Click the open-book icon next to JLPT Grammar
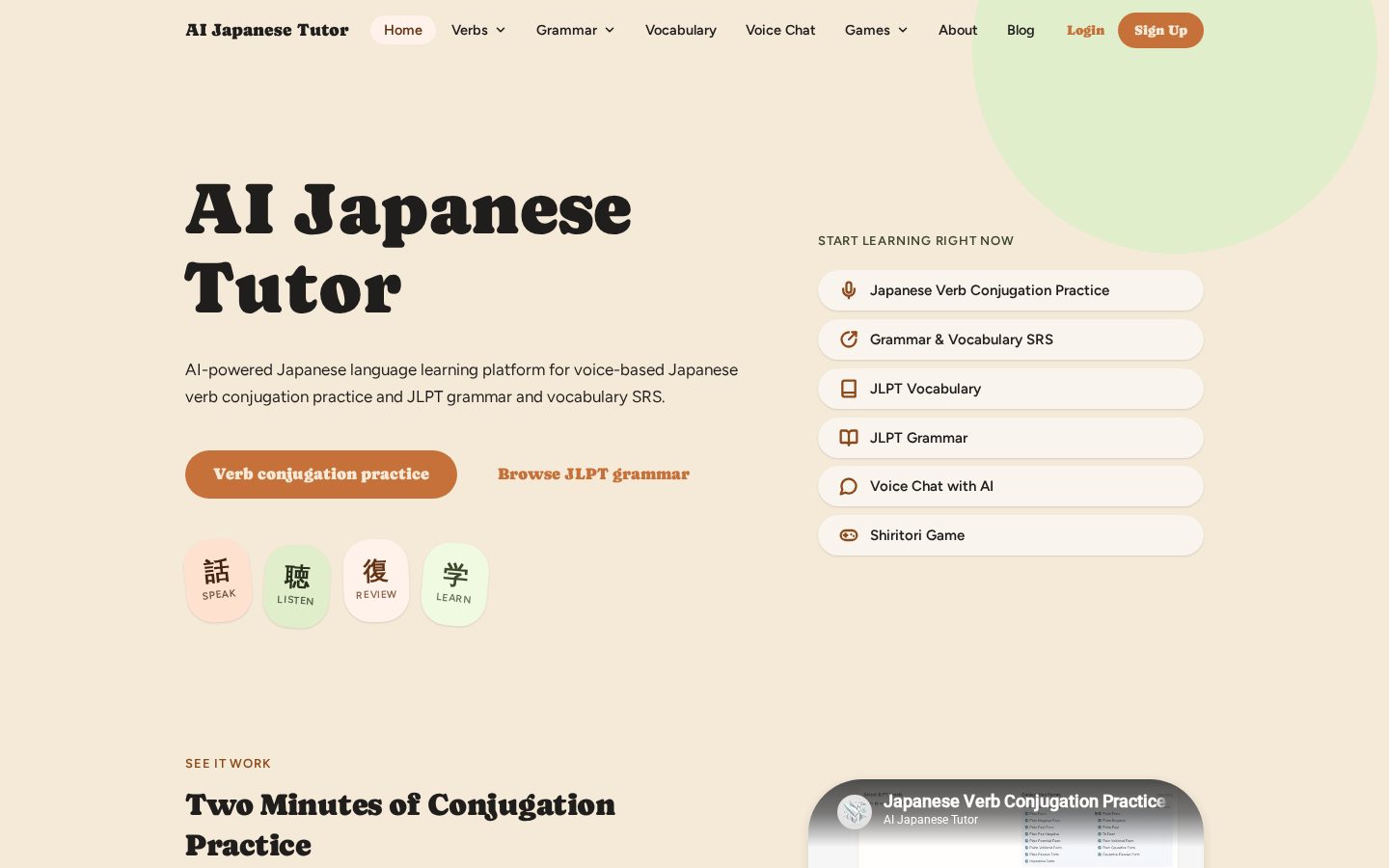Screen dimensions: 1389x868 849,438
